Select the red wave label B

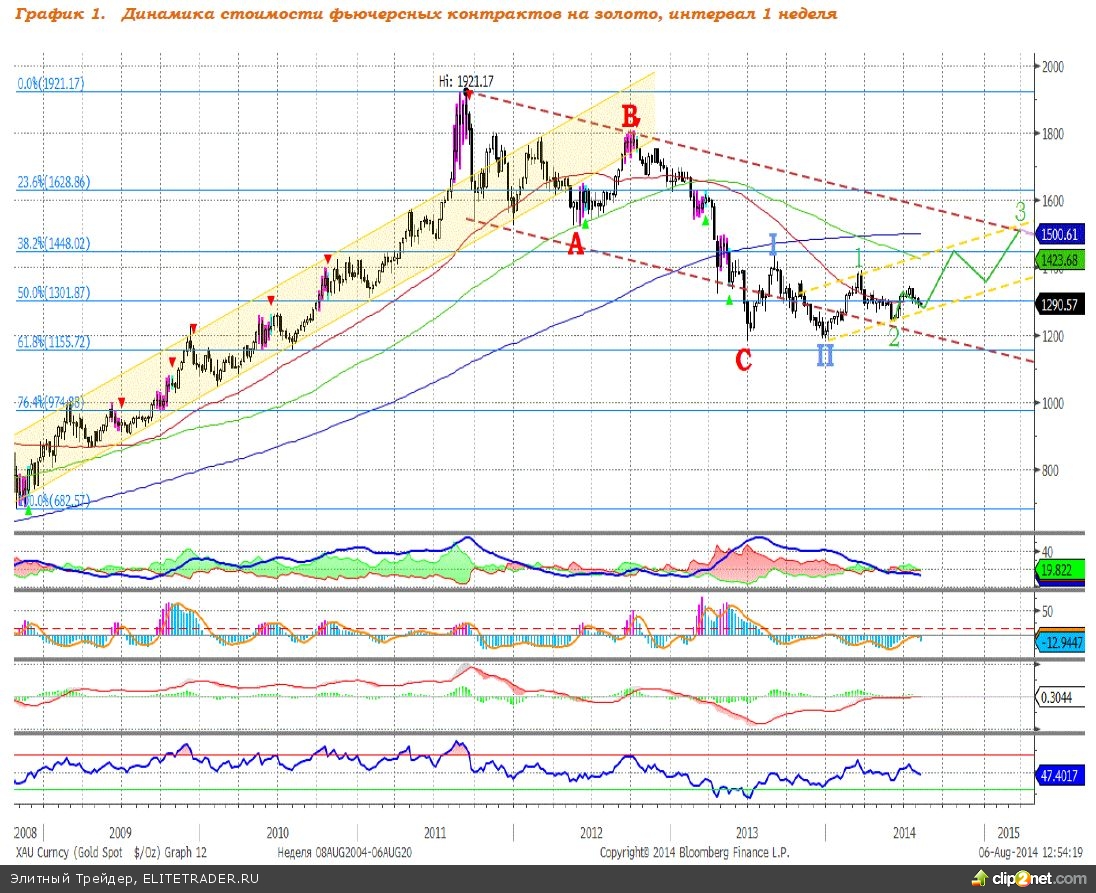pos(630,117)
